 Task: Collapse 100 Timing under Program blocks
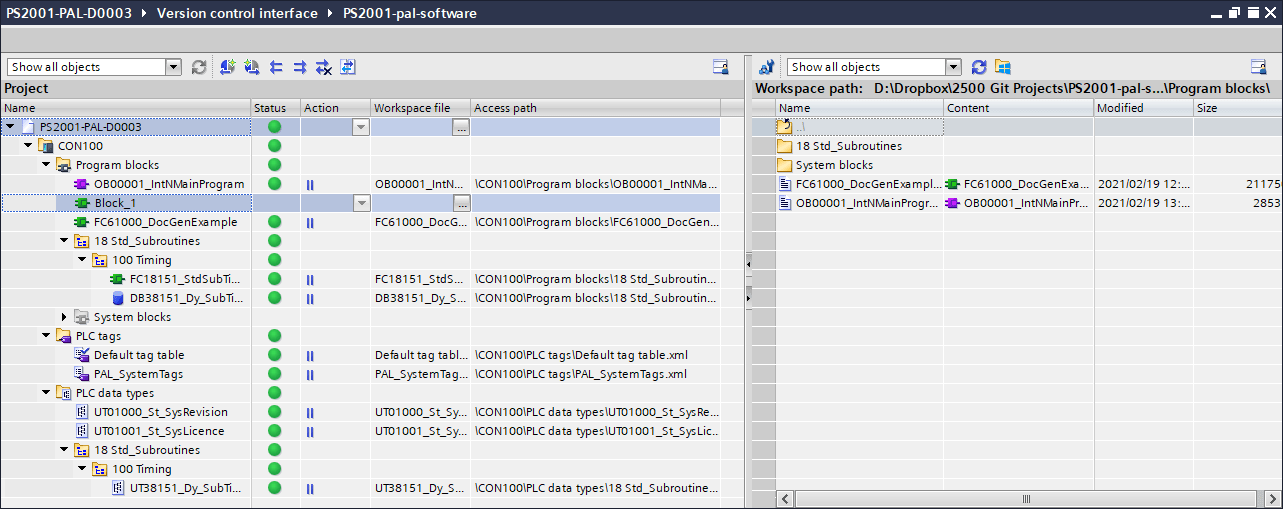click(82, 260)
